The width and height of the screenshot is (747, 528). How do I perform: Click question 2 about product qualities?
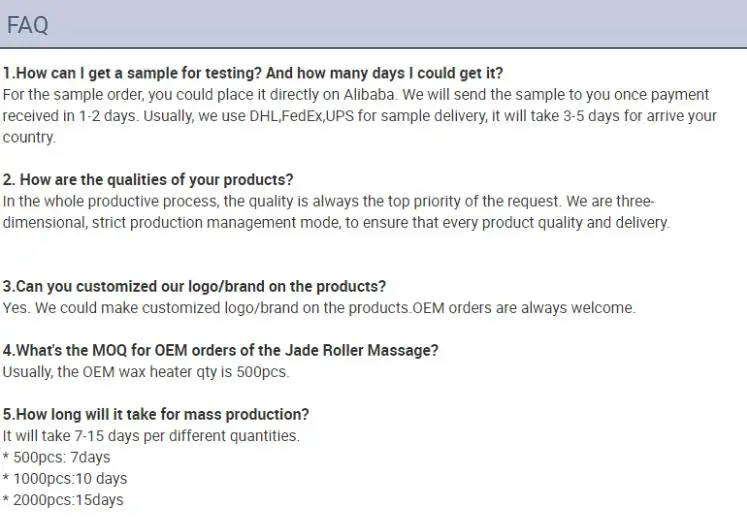tap(148, 180)
